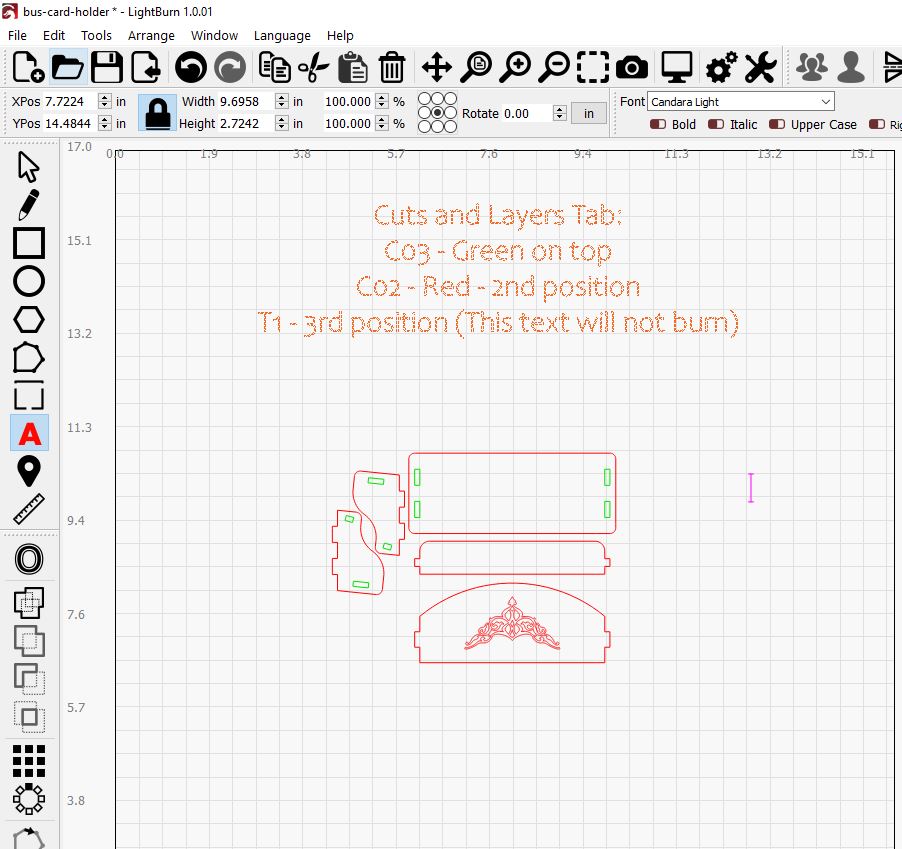Zoom out with the minus magnifier
Viewport: 902px width, 849px height.
pos(555,67)
